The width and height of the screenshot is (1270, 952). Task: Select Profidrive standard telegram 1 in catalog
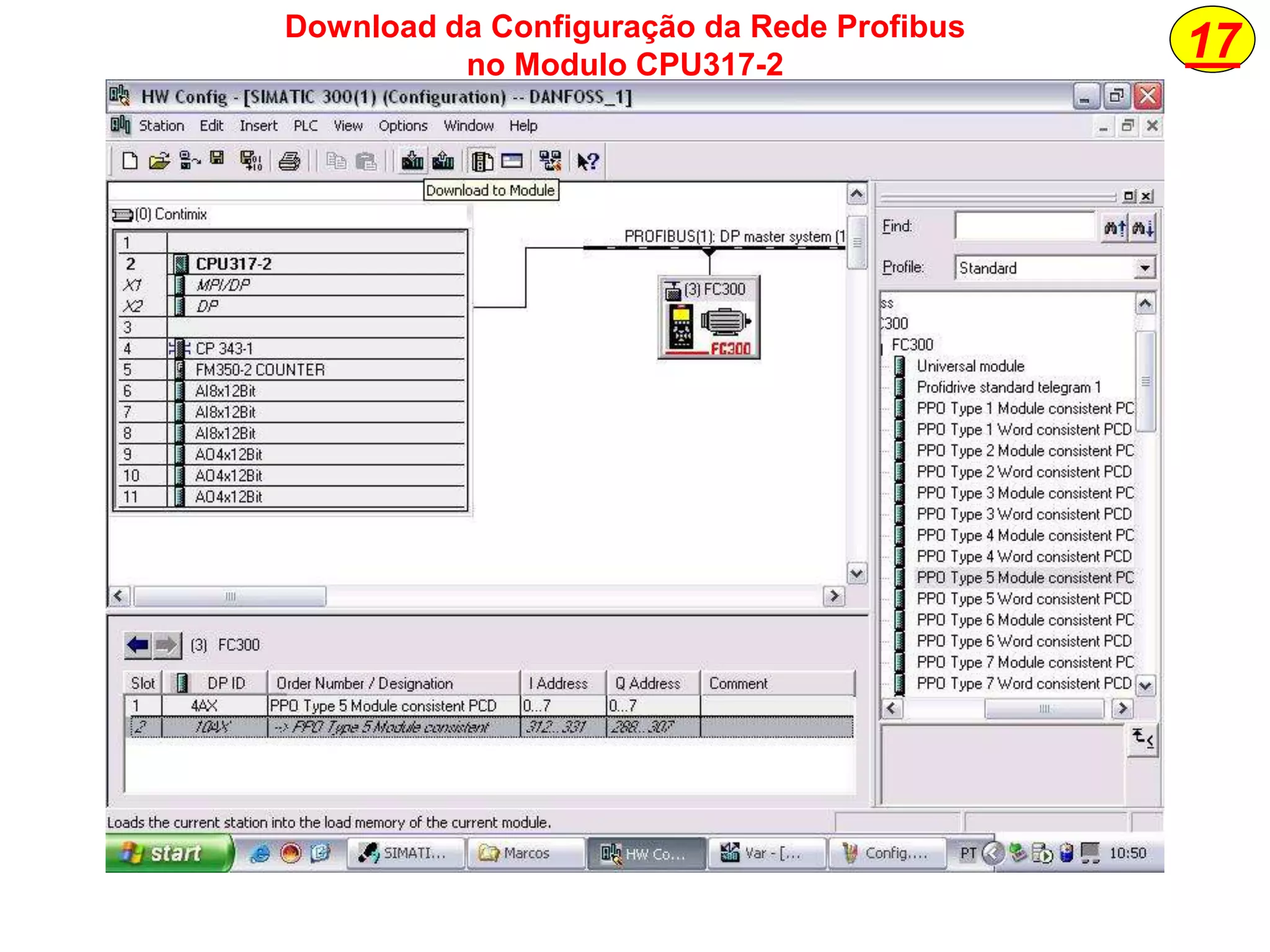click(1009, 387)
